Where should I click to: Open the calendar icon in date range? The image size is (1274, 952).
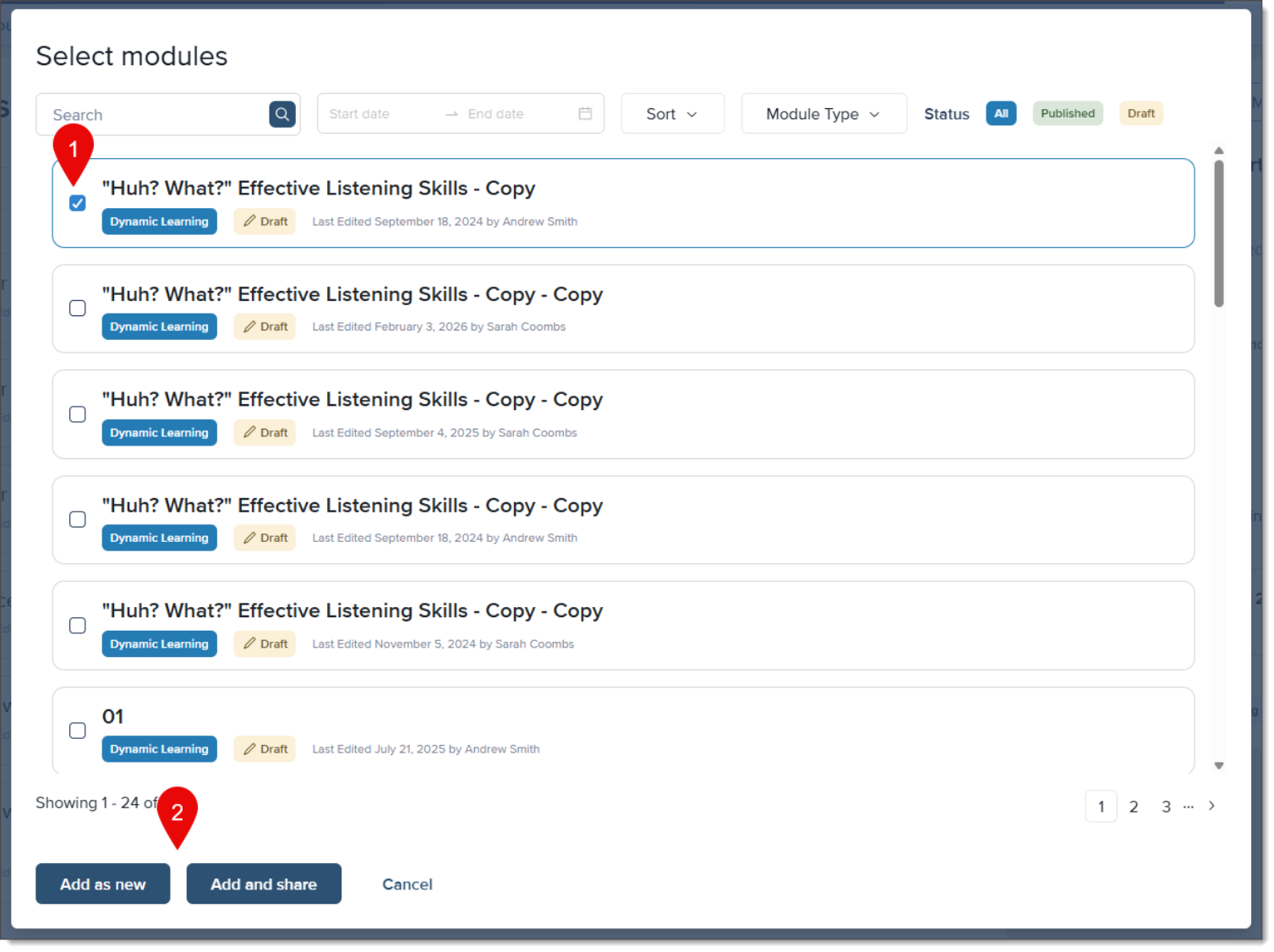pyautogui.click(x=585, y=114)
